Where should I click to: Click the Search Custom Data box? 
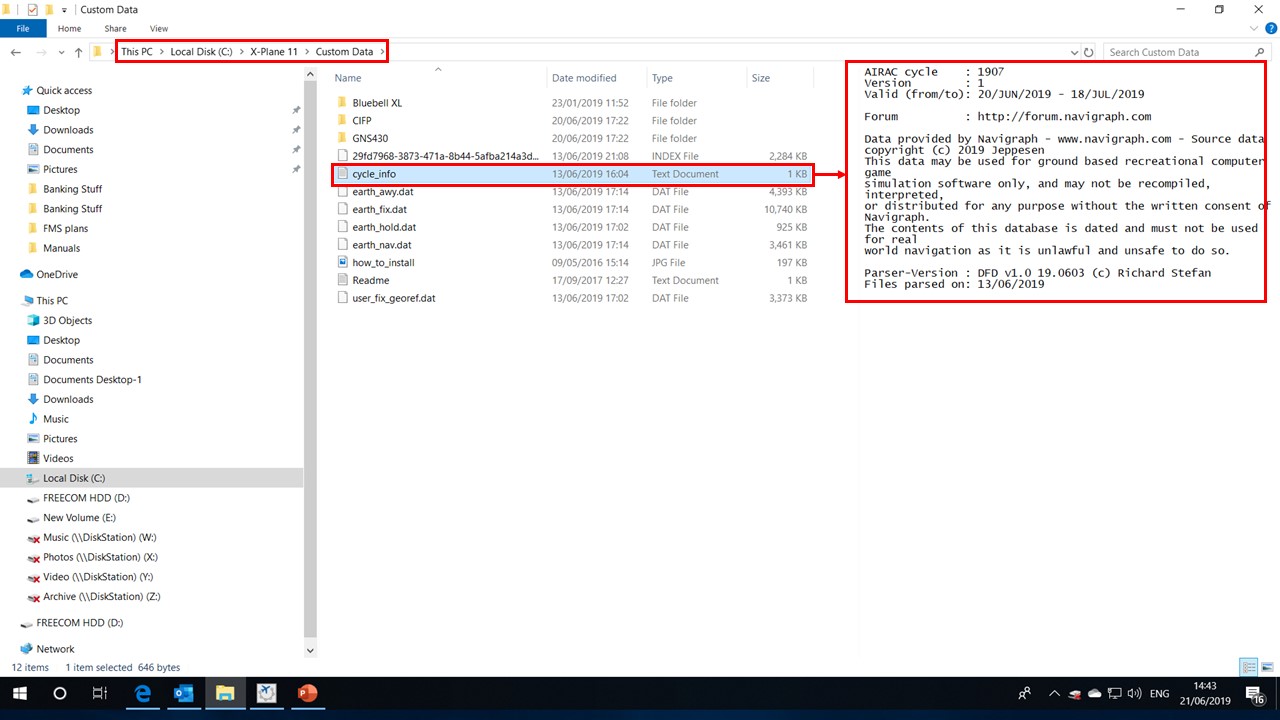1177,52
